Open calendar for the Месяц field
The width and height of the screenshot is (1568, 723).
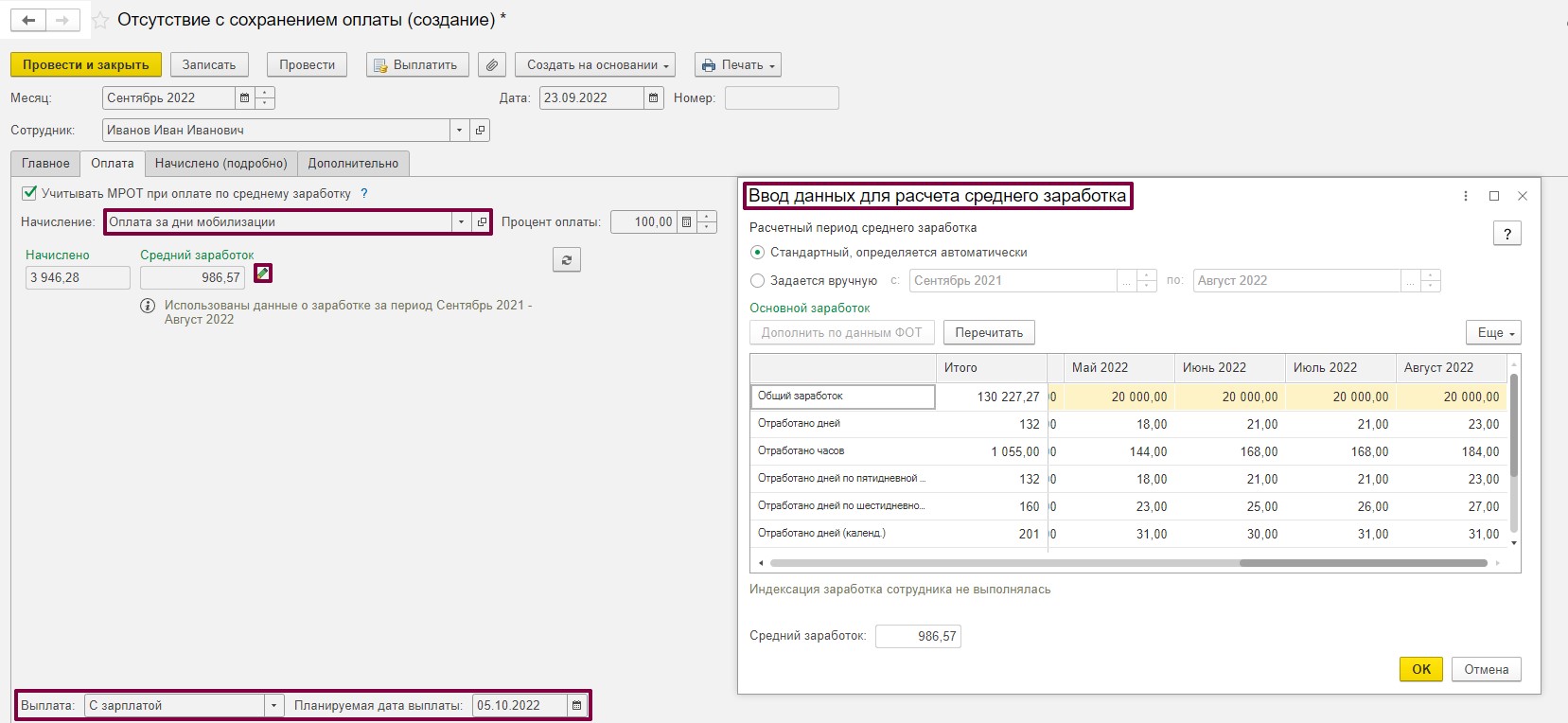245,97
